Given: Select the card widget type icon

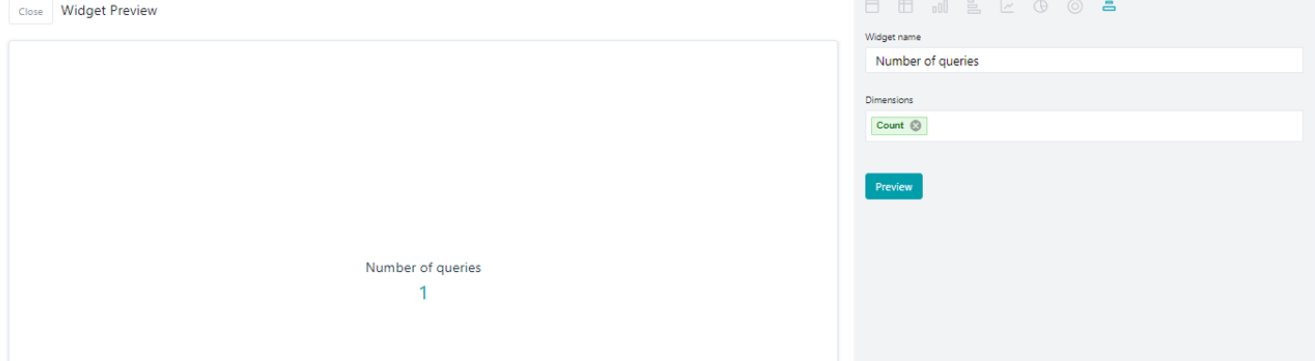Looking at the screenshot, I should click(872, 6).
